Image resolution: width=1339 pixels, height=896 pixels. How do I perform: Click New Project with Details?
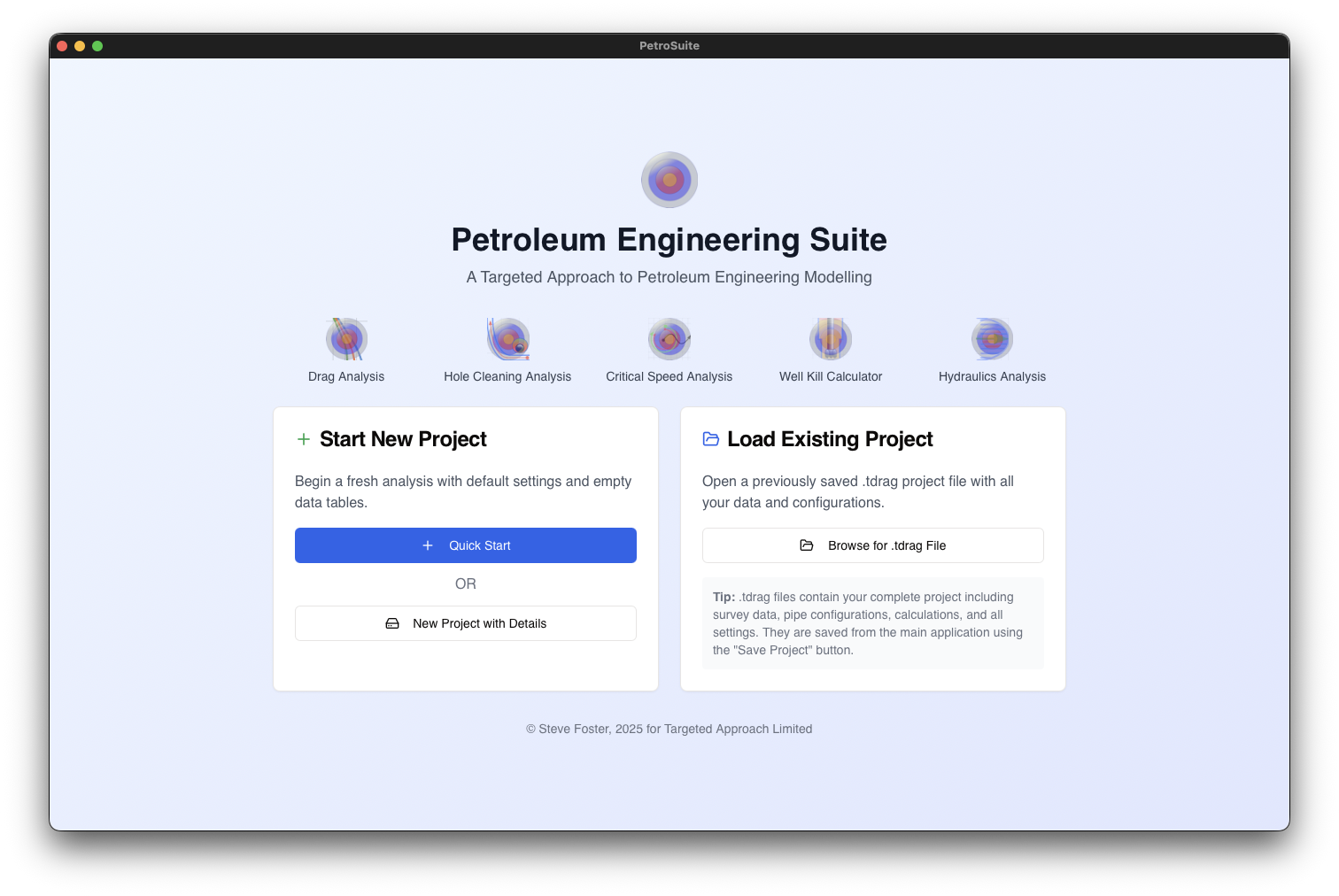465,623
